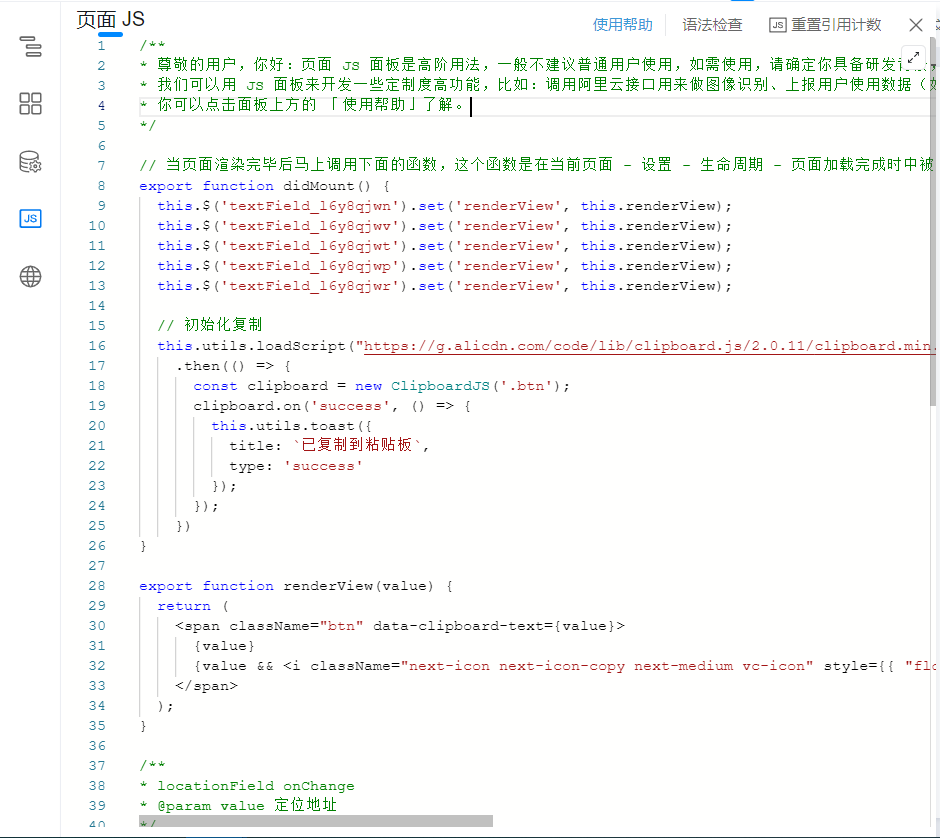Open the outline tree panel icon
940x838 pixels.
point(30,46)
